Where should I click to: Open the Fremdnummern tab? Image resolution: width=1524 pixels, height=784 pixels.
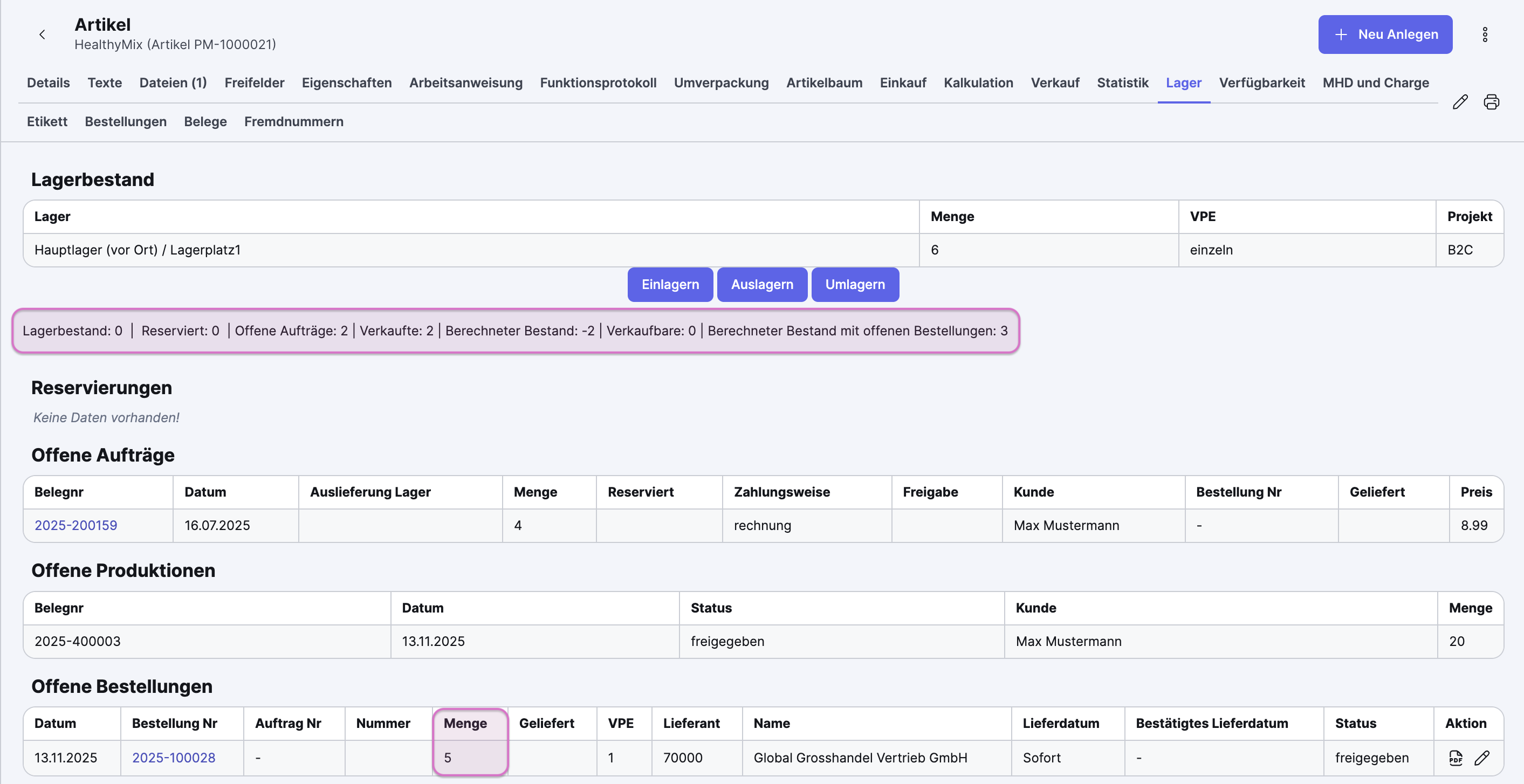pos(293,121)
